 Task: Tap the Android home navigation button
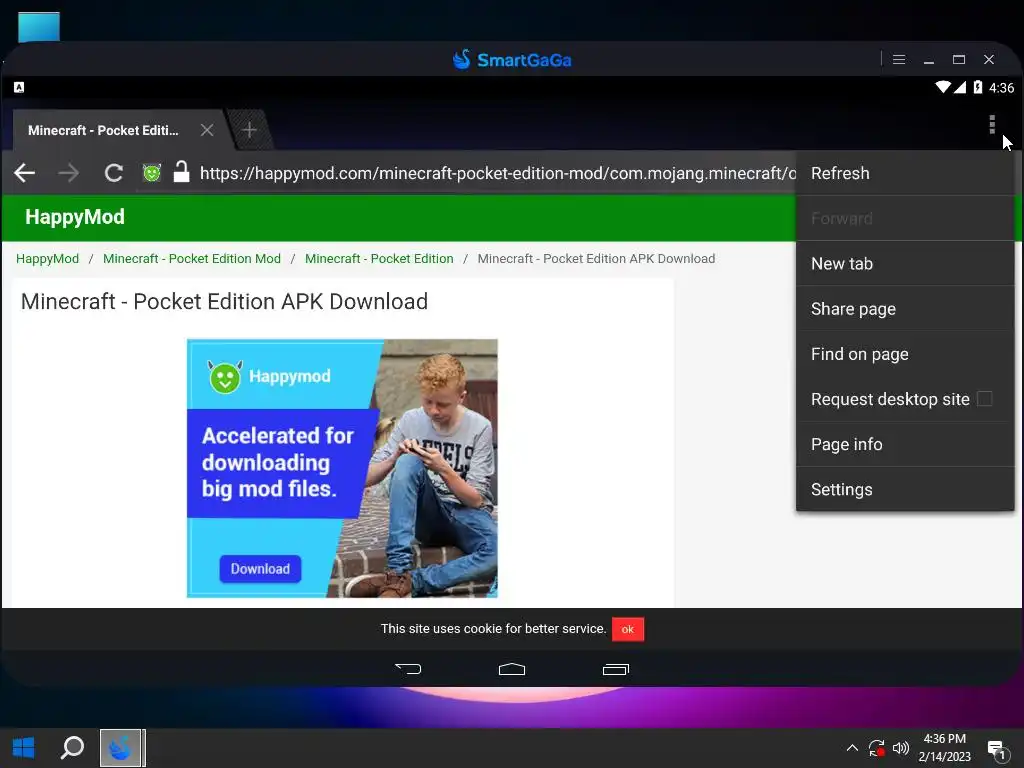[511, 669]
